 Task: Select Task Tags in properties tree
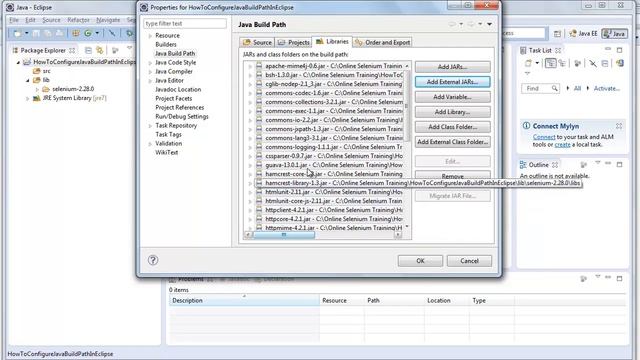[168, 134]
